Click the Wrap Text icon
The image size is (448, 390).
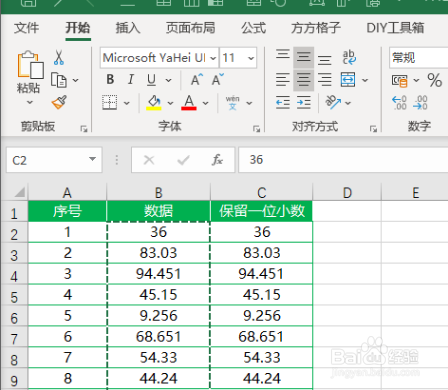[x=349, y=57]
